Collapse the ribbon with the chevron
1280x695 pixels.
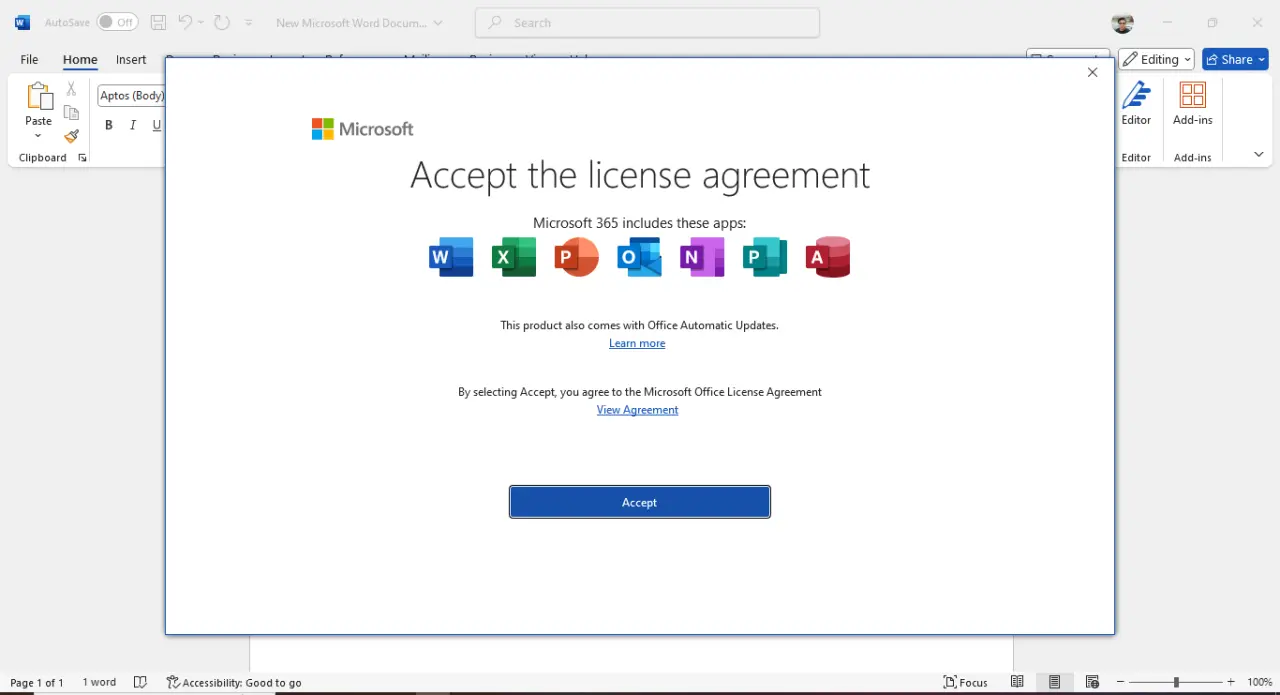click(x=1259, y=155)
